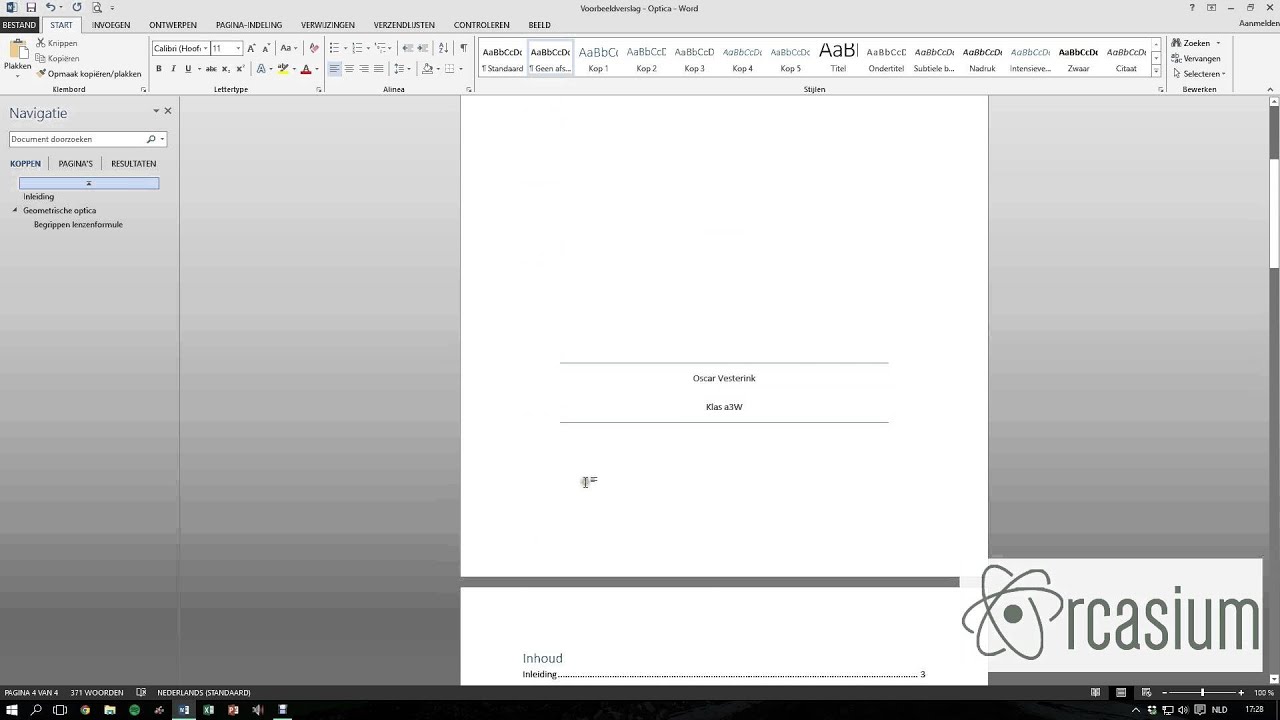1280x720 pixels.
Task: Align text left
Action: [335, 69]
